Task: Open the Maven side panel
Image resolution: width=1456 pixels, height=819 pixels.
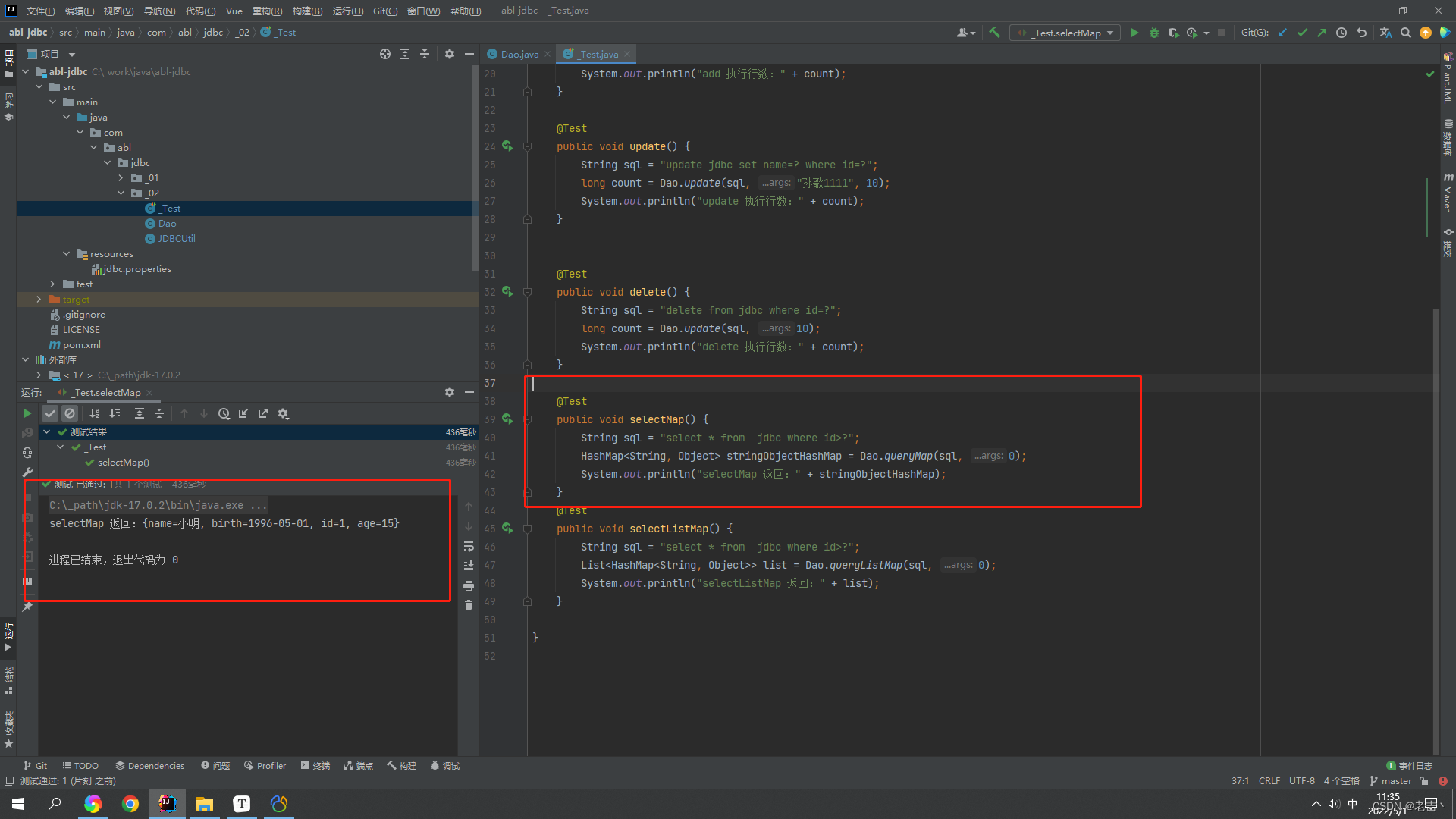Action: point(1448,193)
